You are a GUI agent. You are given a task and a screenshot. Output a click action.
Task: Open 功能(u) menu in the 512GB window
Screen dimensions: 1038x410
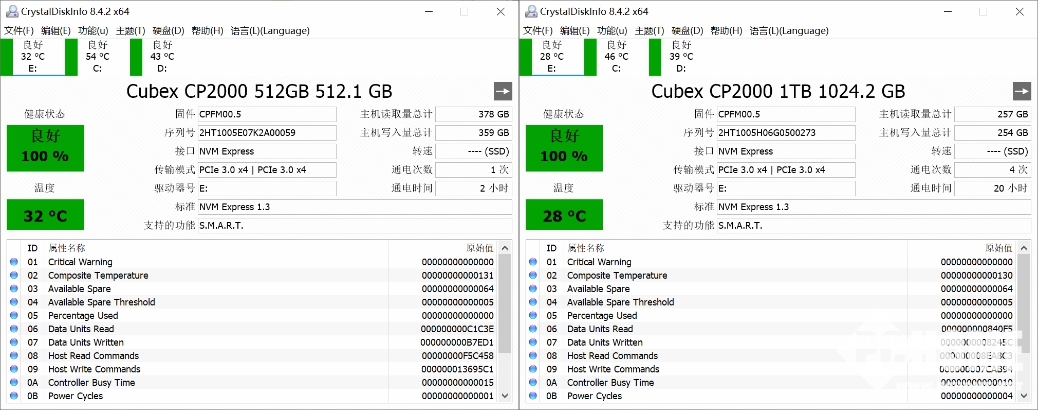click(x=93, y=31)
